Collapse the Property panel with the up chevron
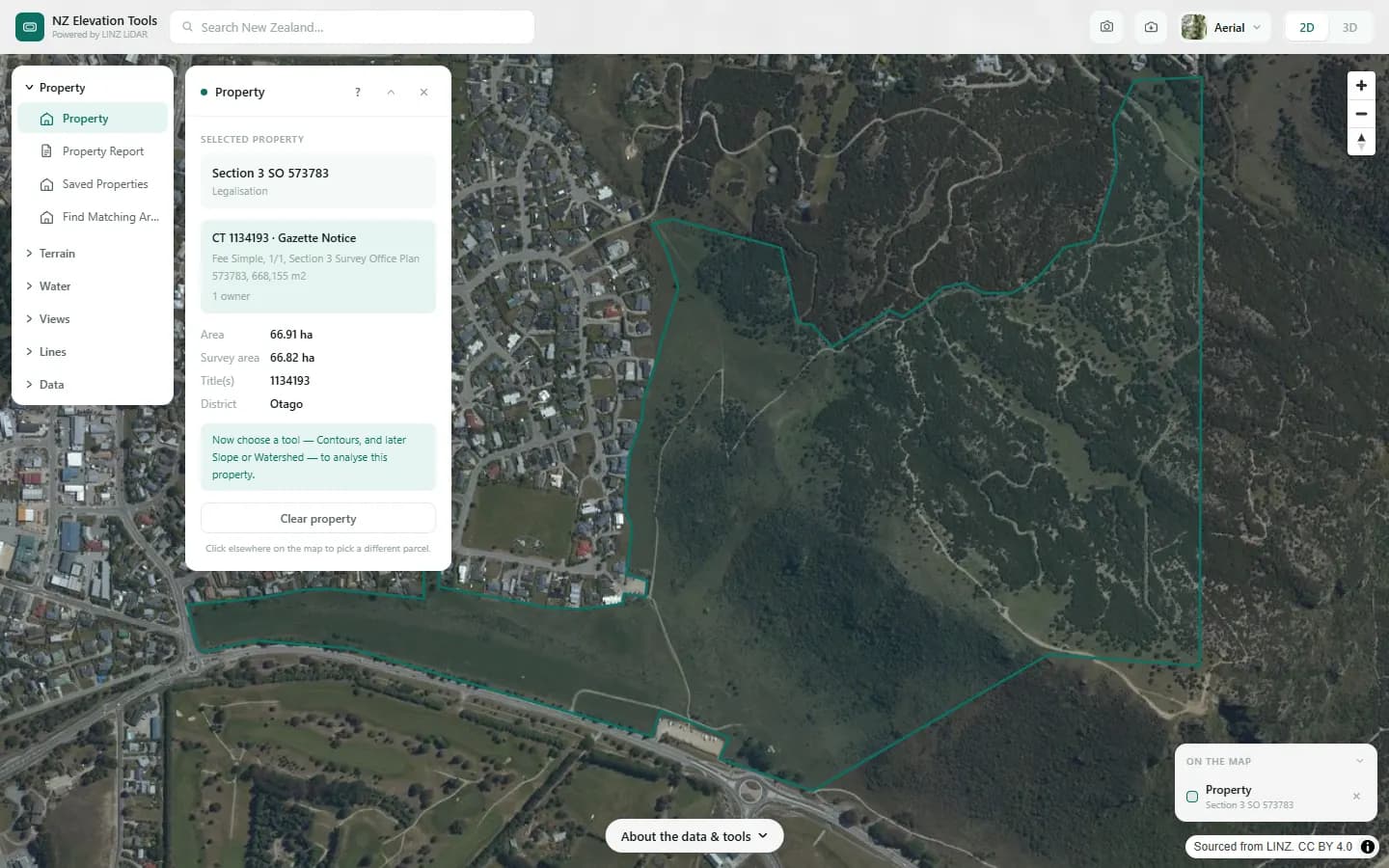Screen dimensions: 1389x868 coord(391,93)
